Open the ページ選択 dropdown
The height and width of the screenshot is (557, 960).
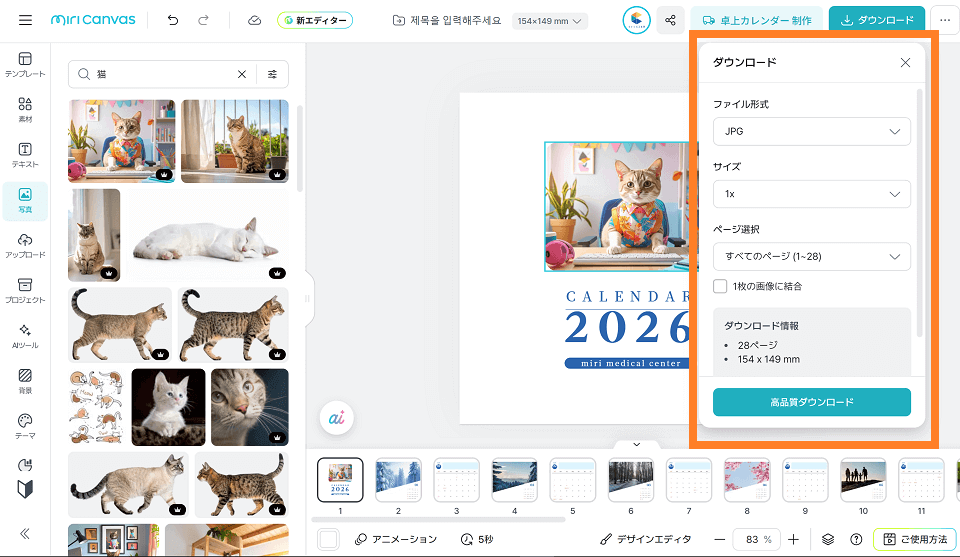click(811, 256)
